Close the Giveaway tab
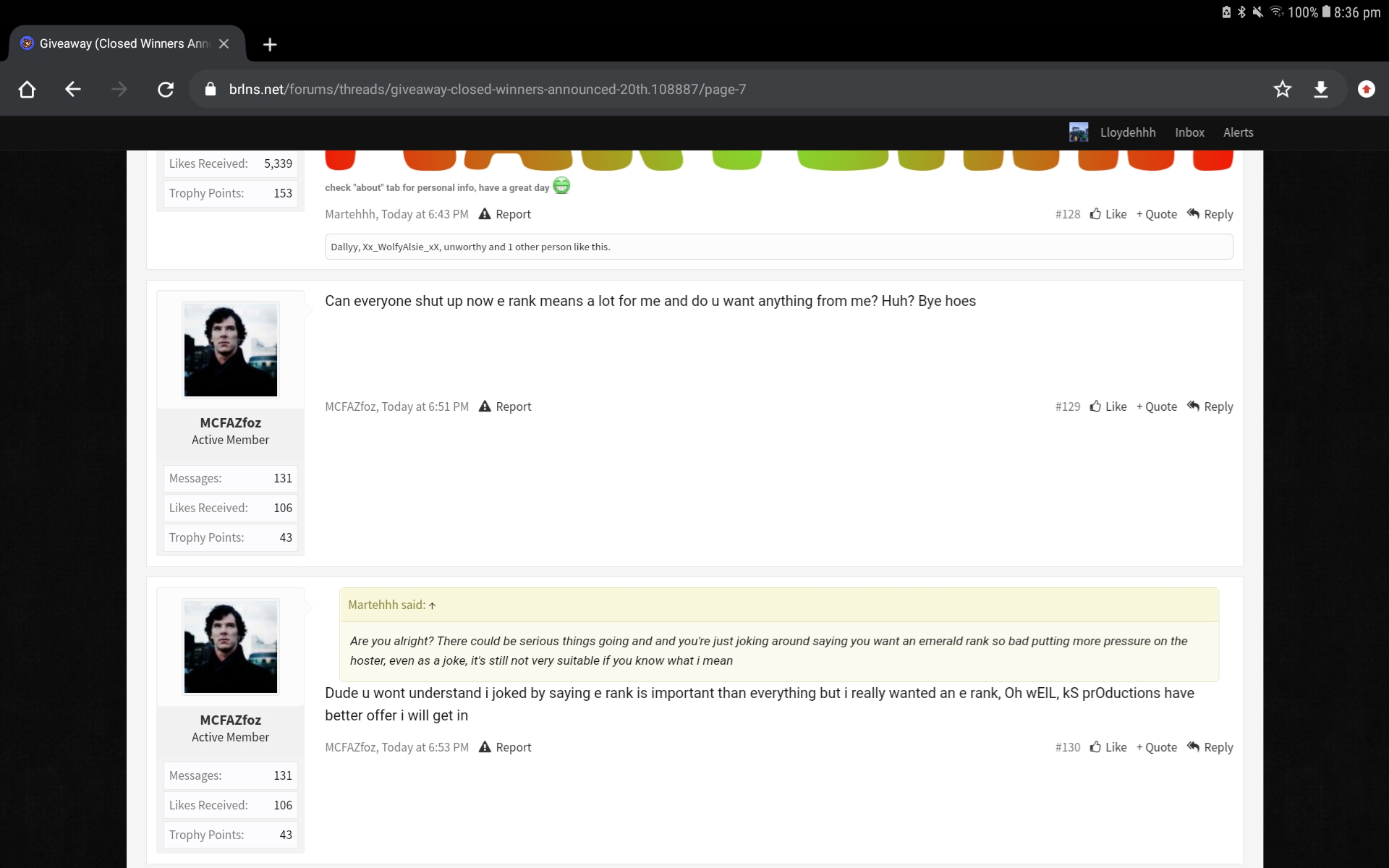Screen dimensions: 1389x868 click(224, 43)
